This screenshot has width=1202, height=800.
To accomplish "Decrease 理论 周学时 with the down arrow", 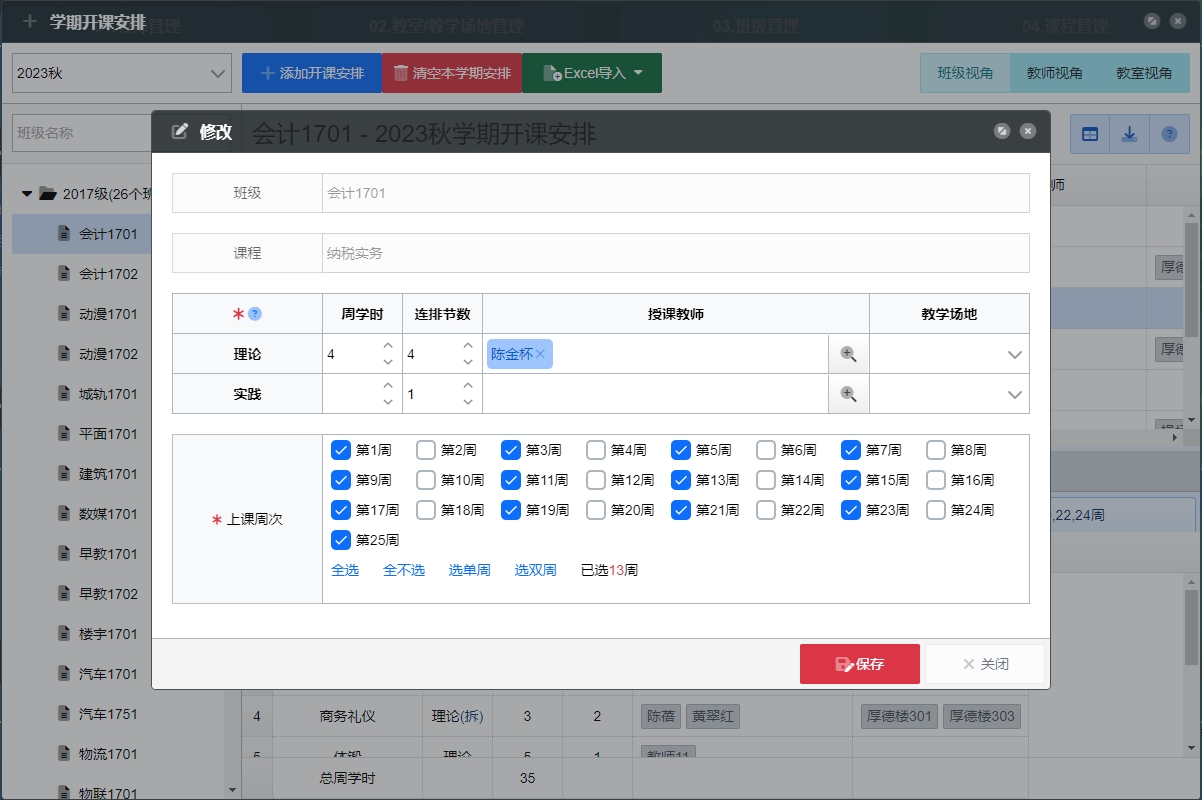I will (389, 362).
